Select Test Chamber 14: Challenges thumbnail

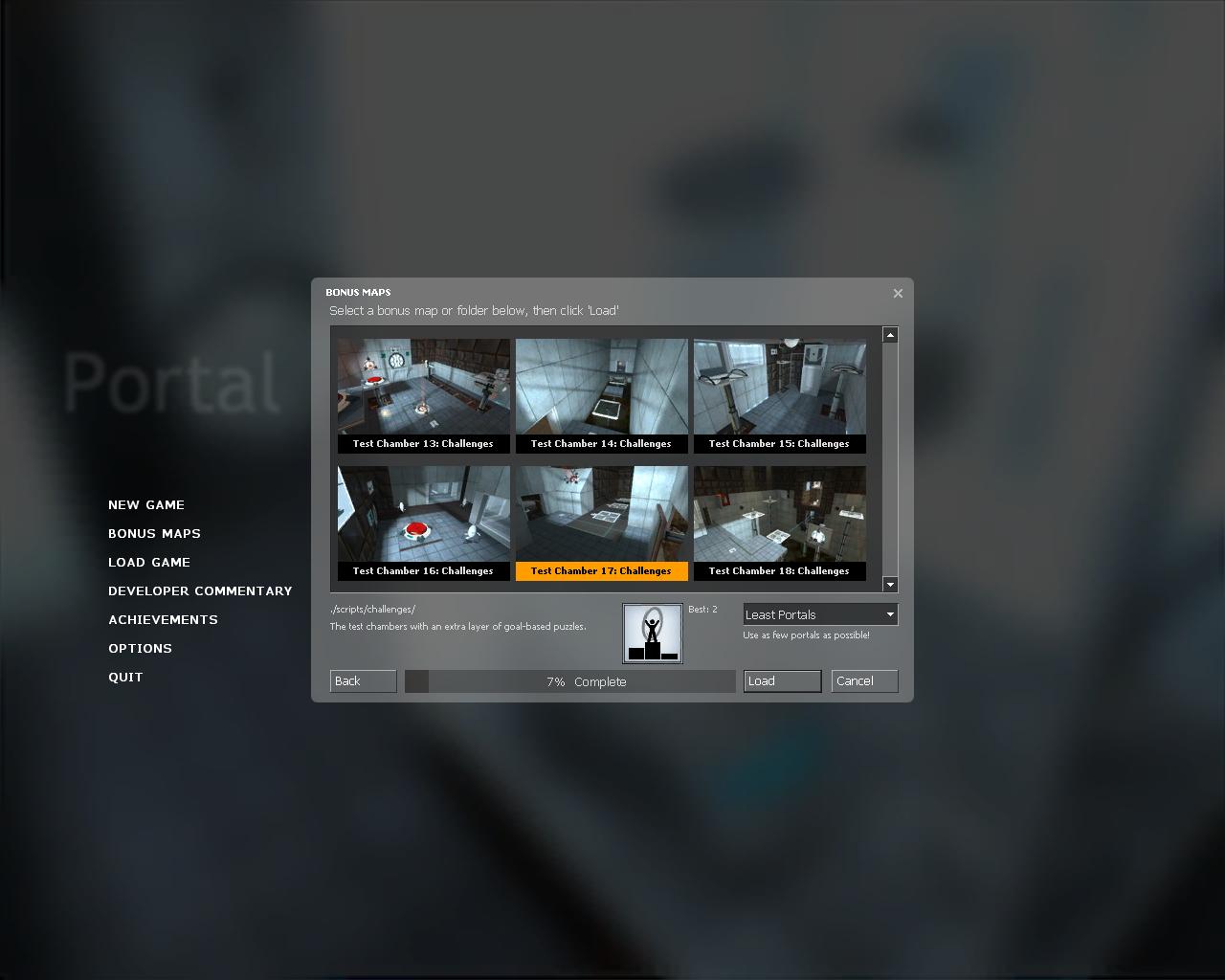click(601, 394)
